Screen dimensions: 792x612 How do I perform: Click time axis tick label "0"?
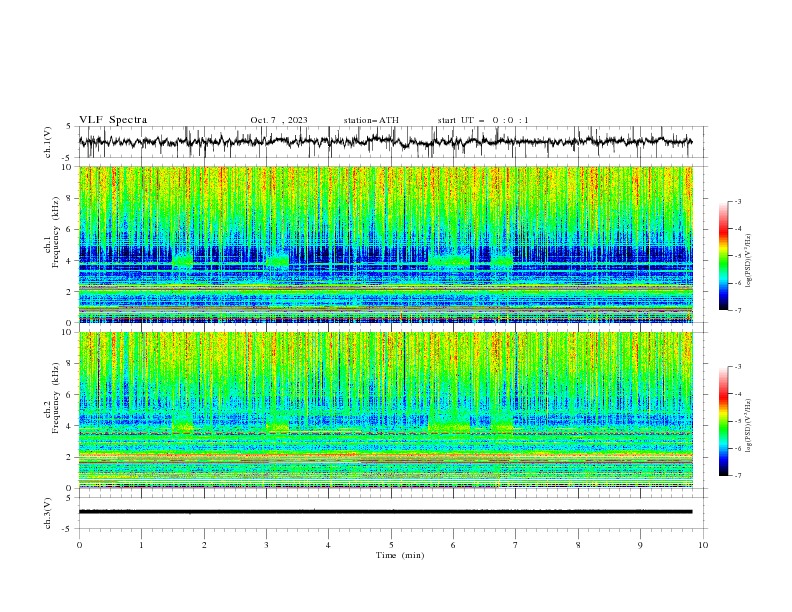click(x=79, y=545)
